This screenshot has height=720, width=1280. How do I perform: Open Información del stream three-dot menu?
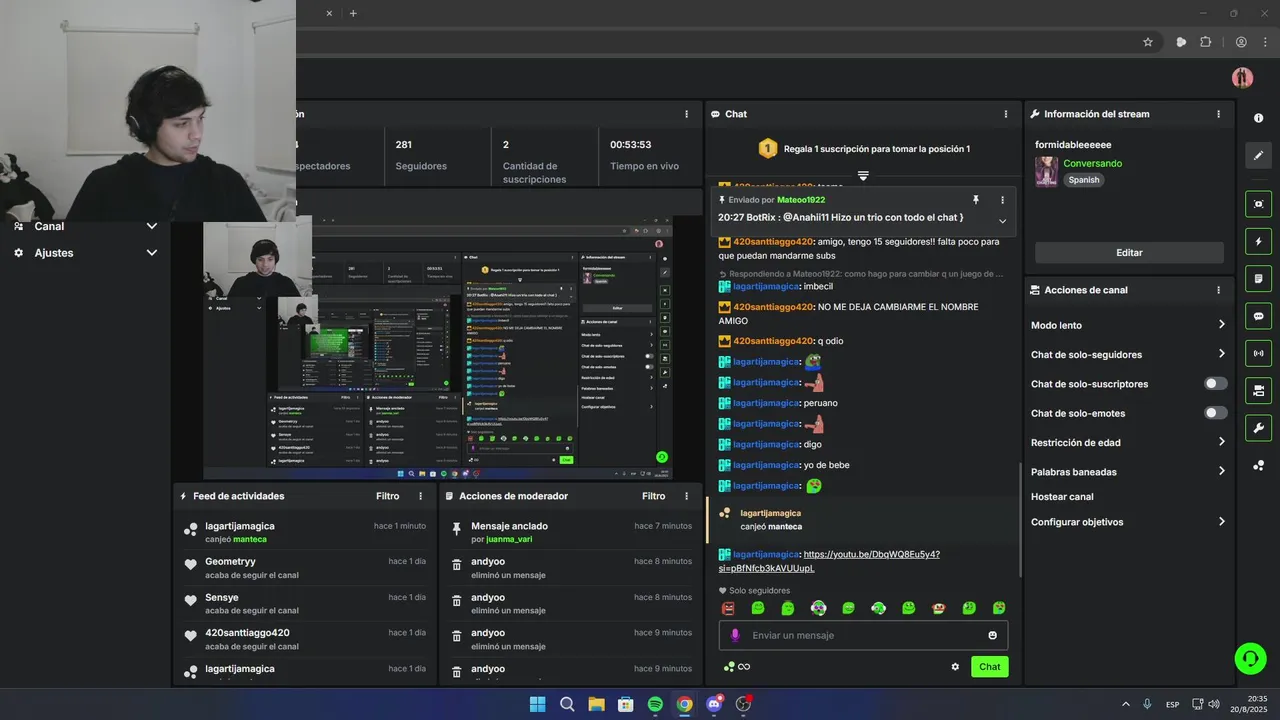point(1218,114)
